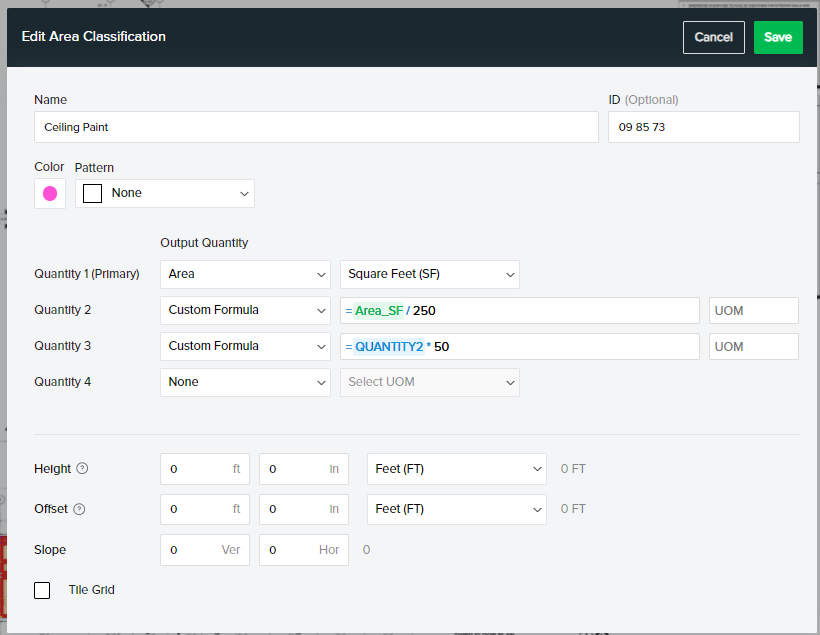Click the ID field showing 09 85 73
The width and height of the screenshot is (820, 635).
click(x=703, y=127)
